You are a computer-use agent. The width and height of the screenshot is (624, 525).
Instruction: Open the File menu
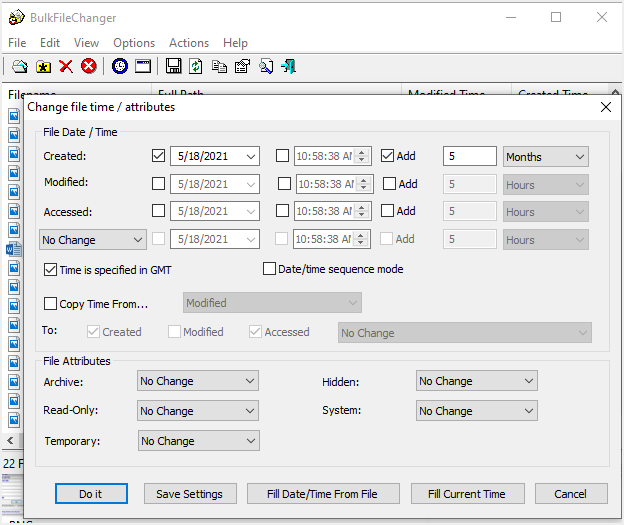(17, 43)
